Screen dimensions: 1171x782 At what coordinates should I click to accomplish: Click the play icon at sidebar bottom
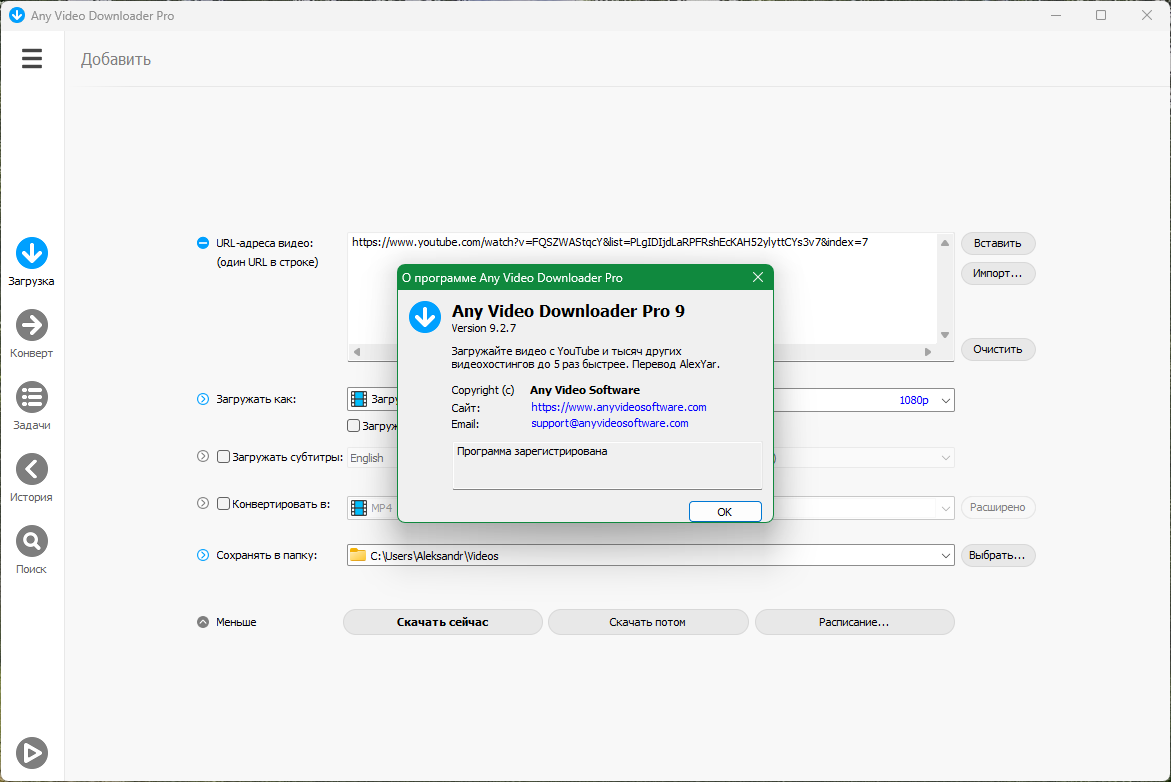pos(31,753)
